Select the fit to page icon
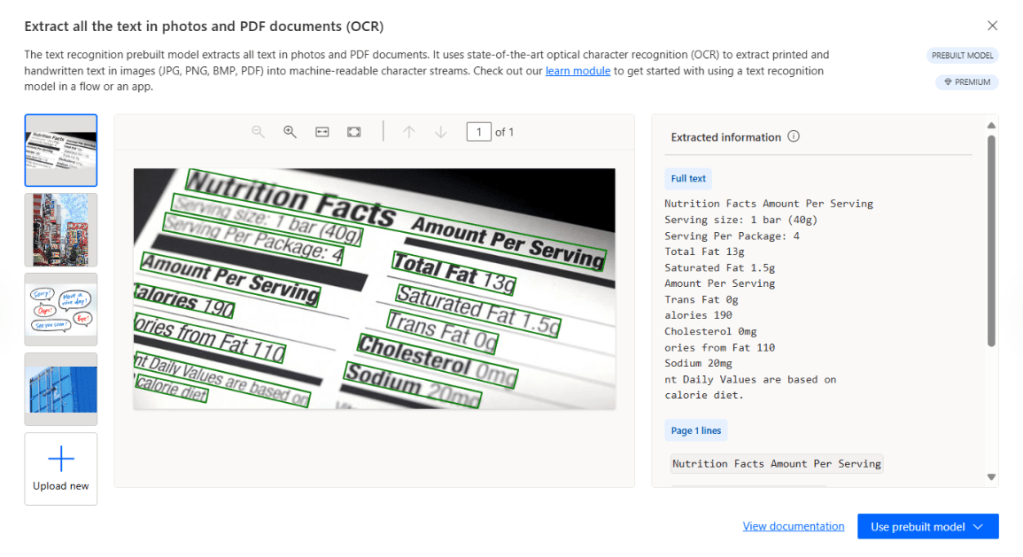 (354, 132)
